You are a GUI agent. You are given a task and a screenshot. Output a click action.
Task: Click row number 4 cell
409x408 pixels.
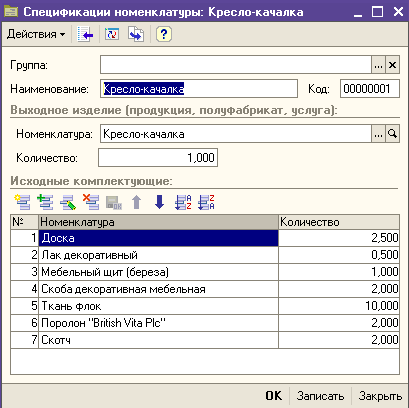[x=24, y=289]
